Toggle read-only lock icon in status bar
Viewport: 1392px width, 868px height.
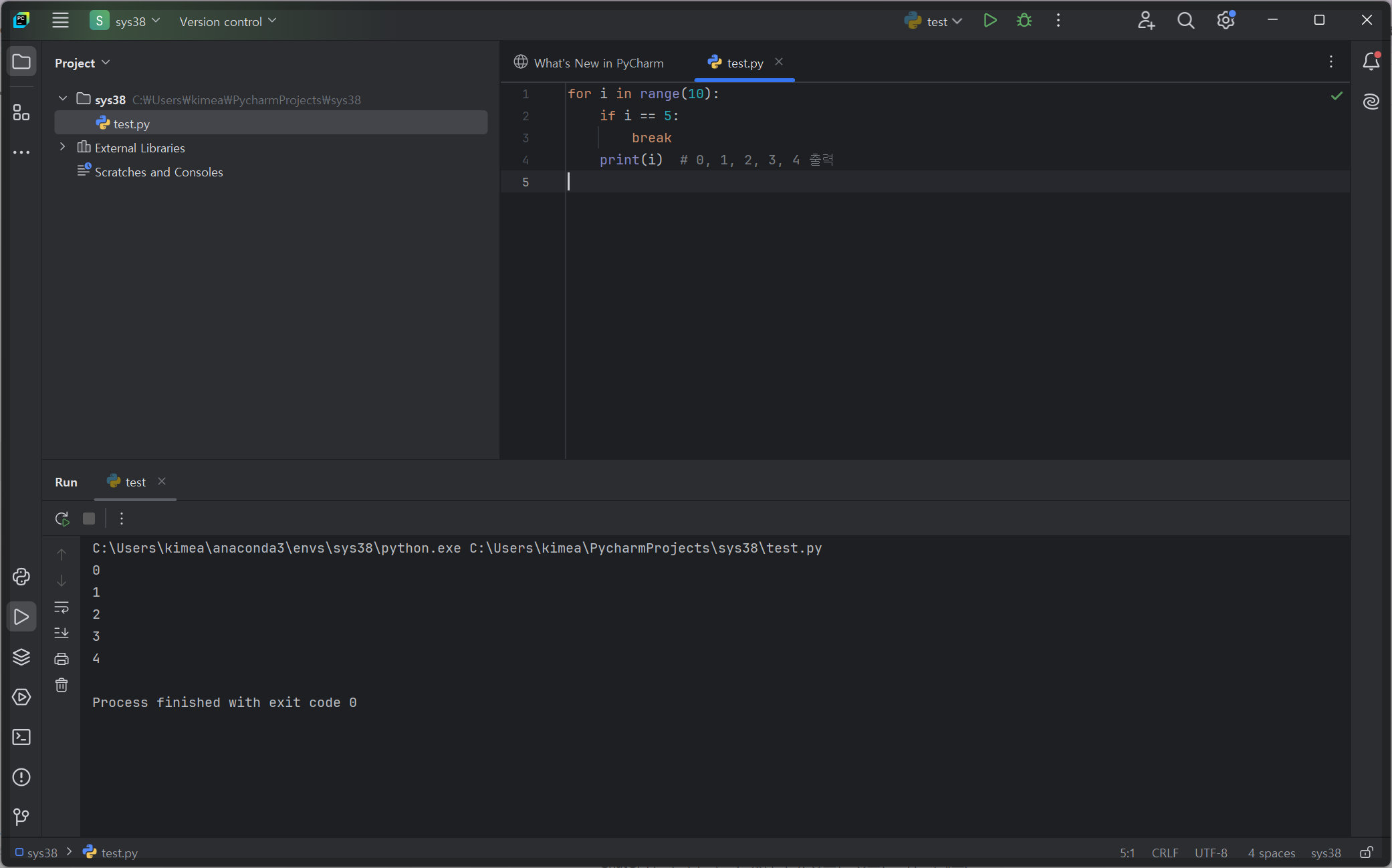[x=1367, y=853]
